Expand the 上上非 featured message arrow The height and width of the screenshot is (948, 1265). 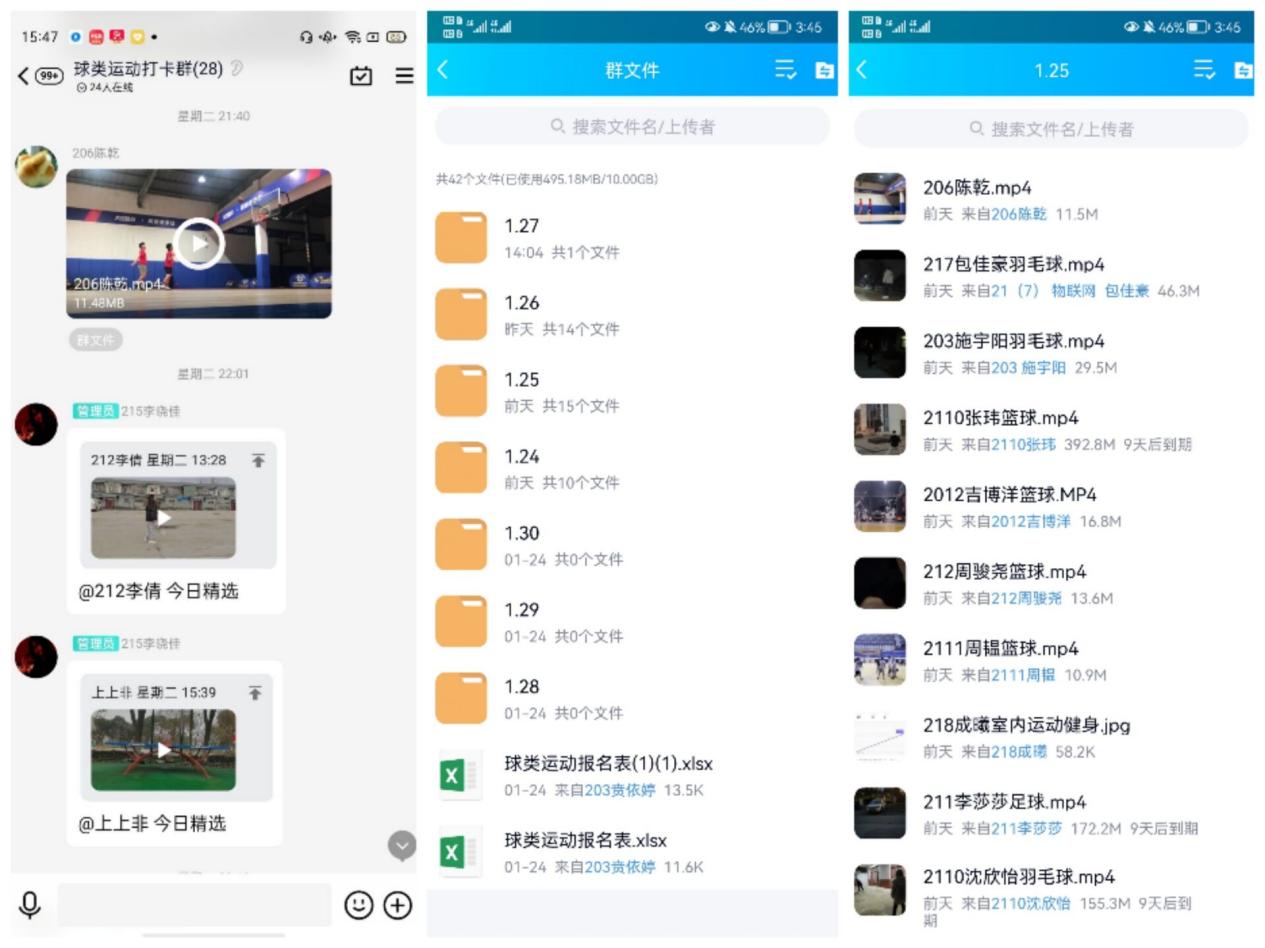pyautogui.click(x=255, y=692)
